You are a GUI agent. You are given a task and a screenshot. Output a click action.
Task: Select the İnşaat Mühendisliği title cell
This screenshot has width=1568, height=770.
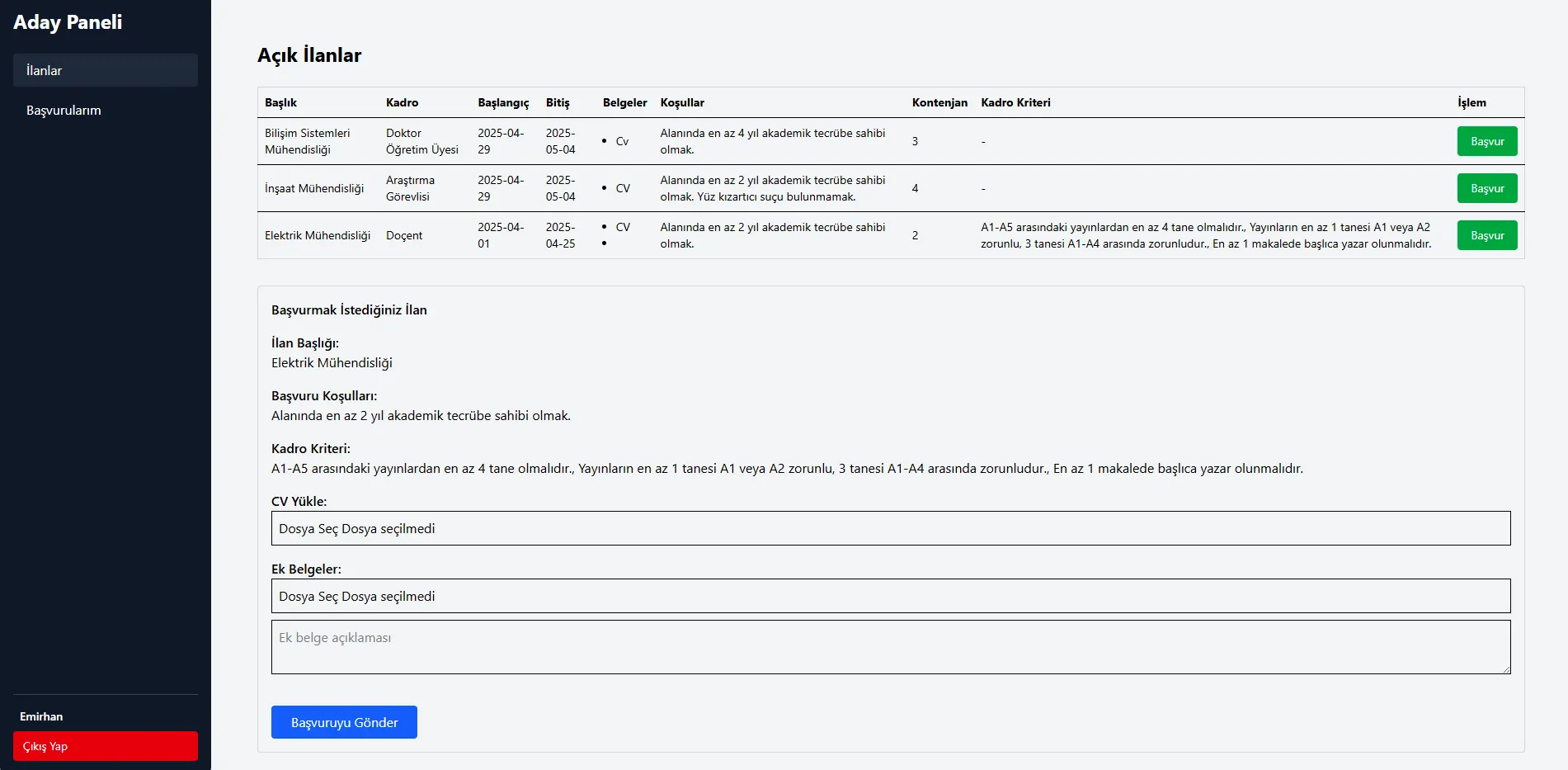[x=318, y=188]
